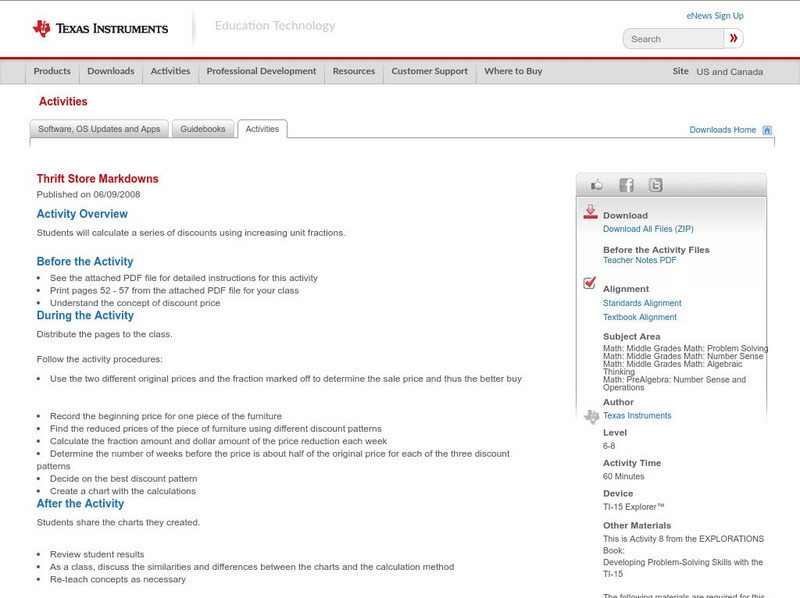Click the Downloads Home house icon
Image resolution: width=800 pixels, height=598 pixels.
[767, 130]
